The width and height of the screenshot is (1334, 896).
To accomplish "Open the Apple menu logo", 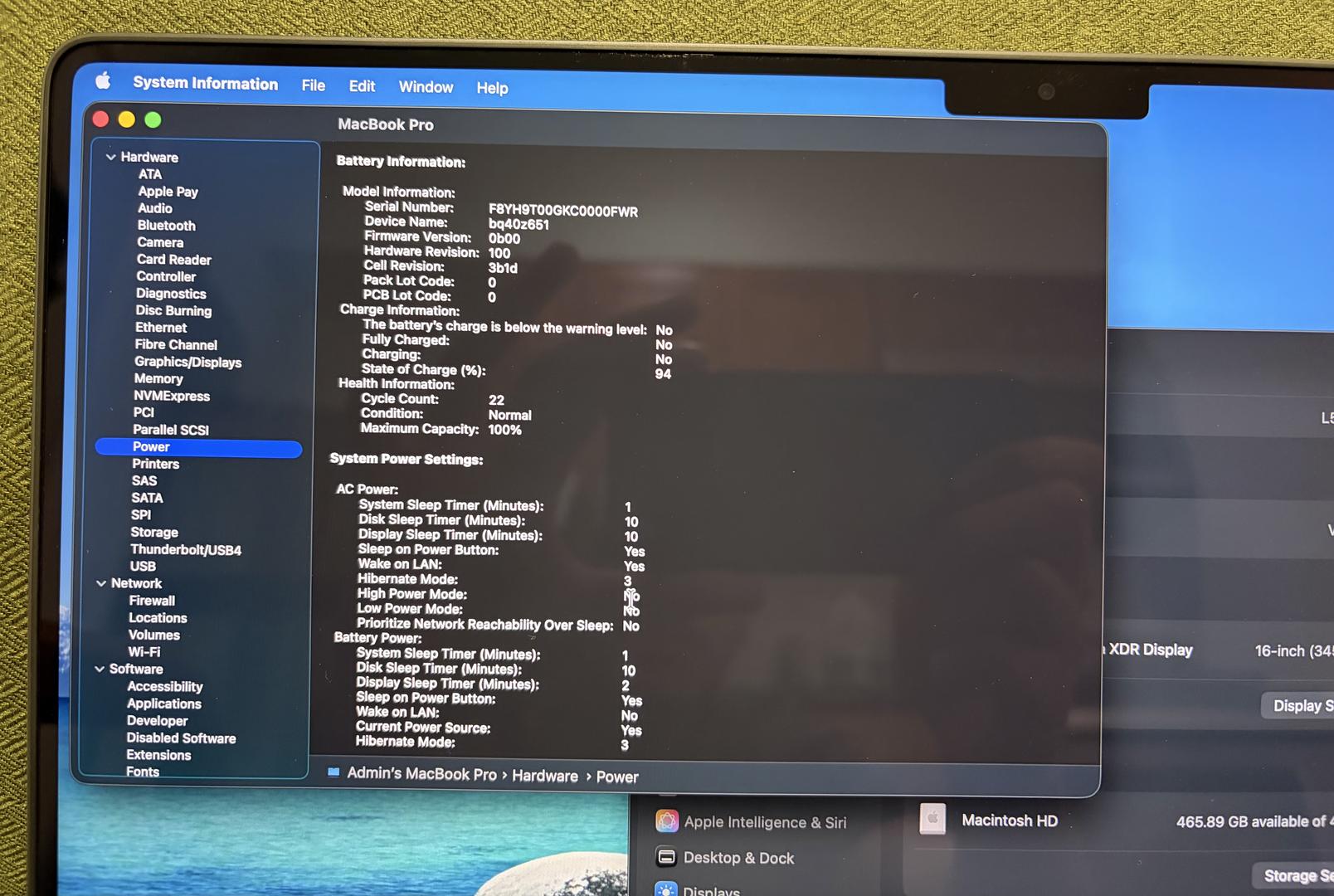I will coord(103,80).
